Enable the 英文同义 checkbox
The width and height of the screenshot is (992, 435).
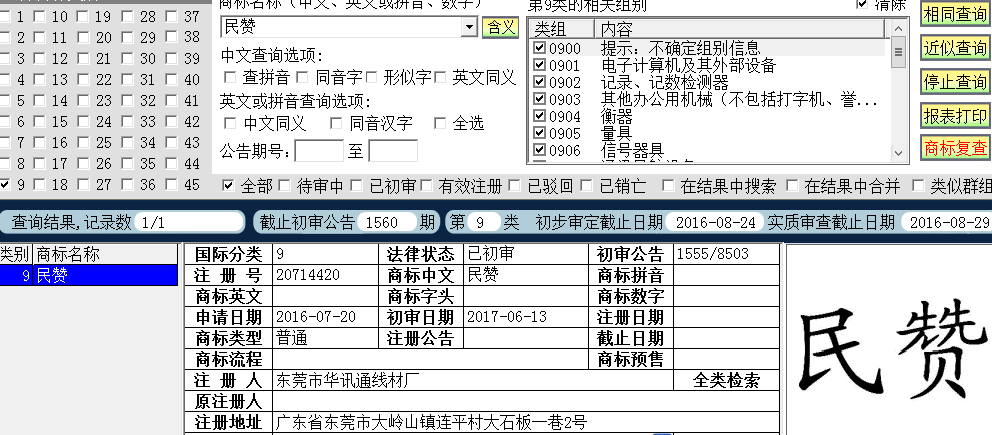[440, 78]
